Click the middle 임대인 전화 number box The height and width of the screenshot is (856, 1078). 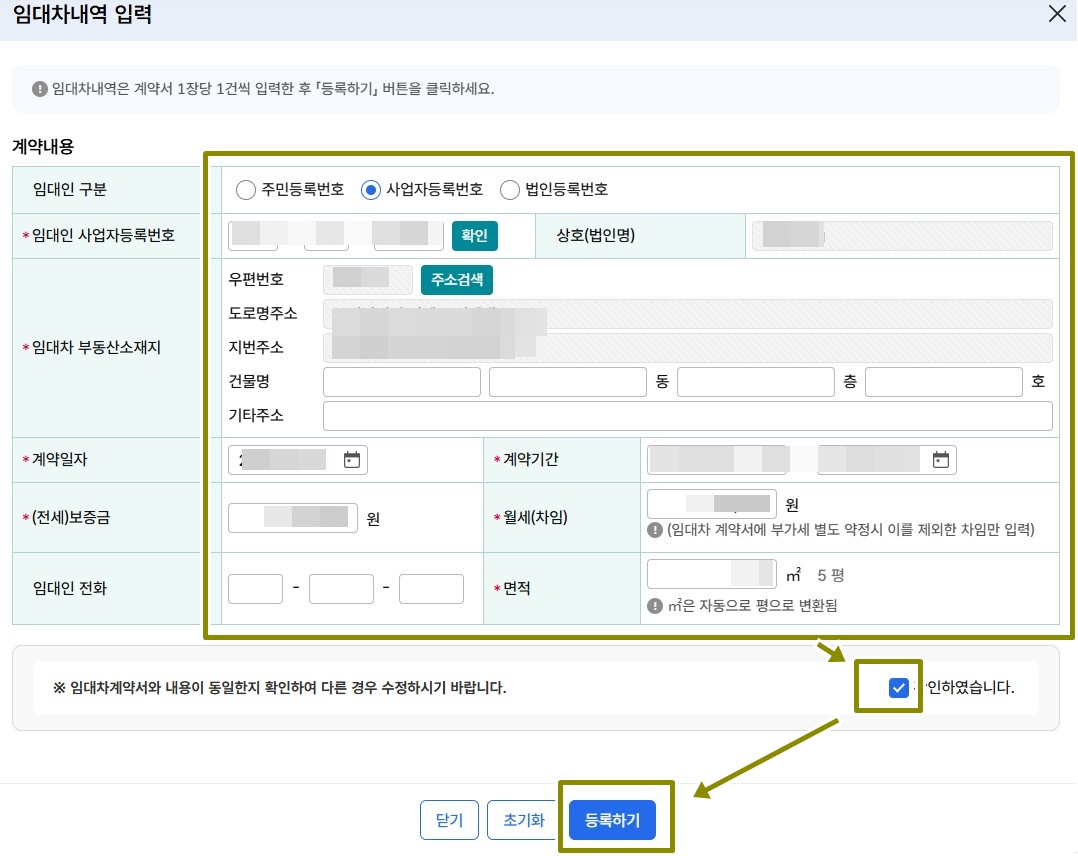[x=341, y=589]
